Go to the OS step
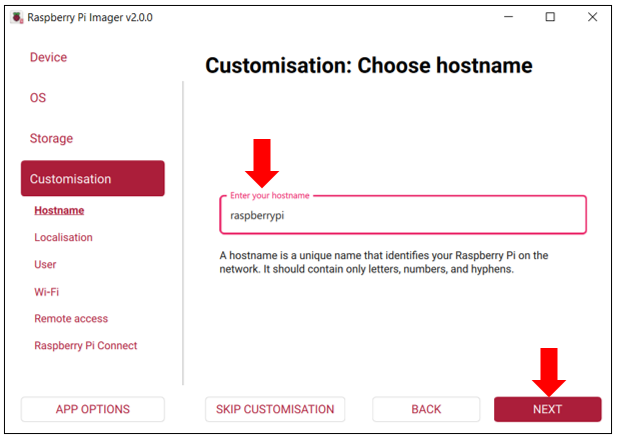This screenshot has width=619, height=439. click(38, 98)
